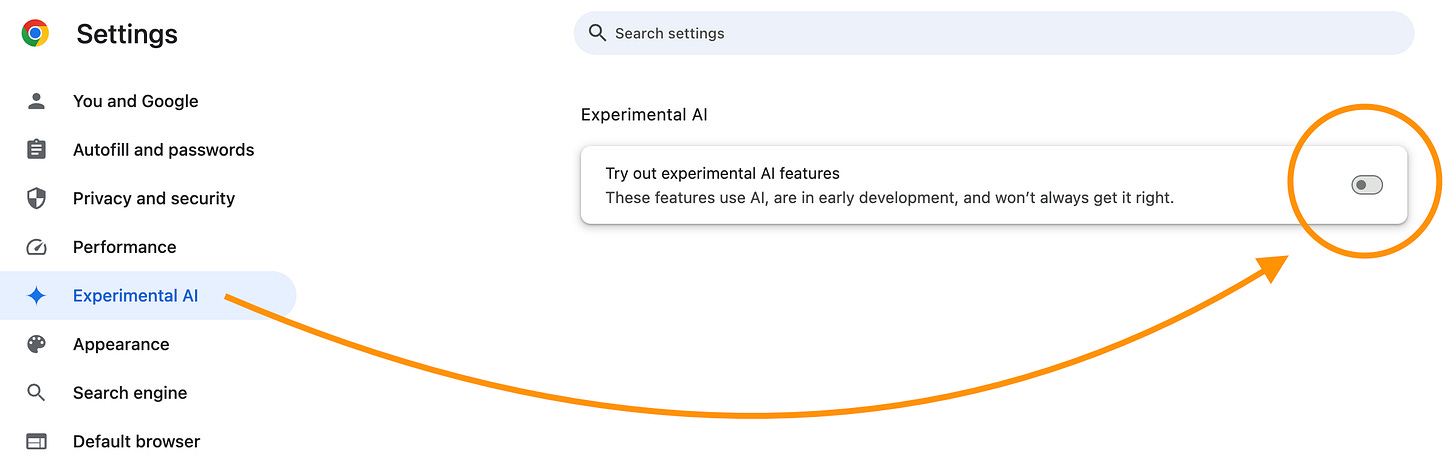
Task: Select Privacy and security in sidebar
Action: pyautogui.click(x=153, y=198)
